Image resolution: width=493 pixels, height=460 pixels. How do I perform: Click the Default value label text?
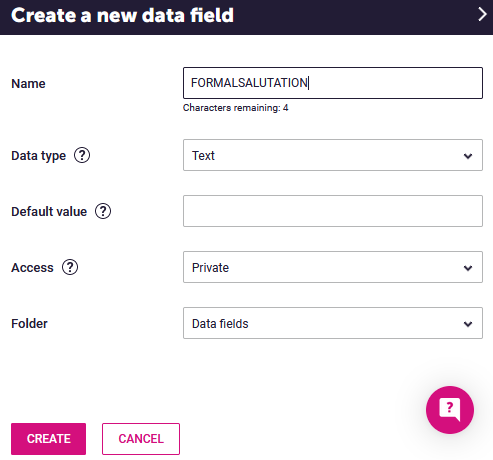click(49, 212)
